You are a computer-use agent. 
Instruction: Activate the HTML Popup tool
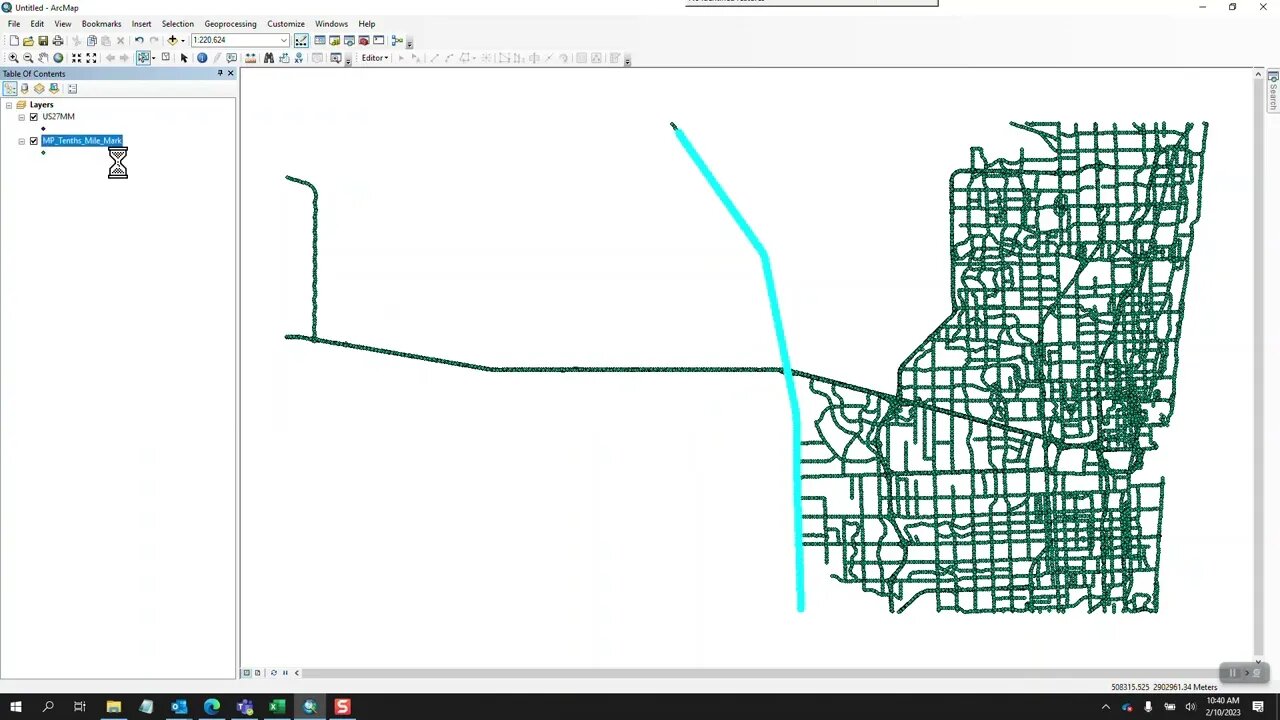(231, 58)
